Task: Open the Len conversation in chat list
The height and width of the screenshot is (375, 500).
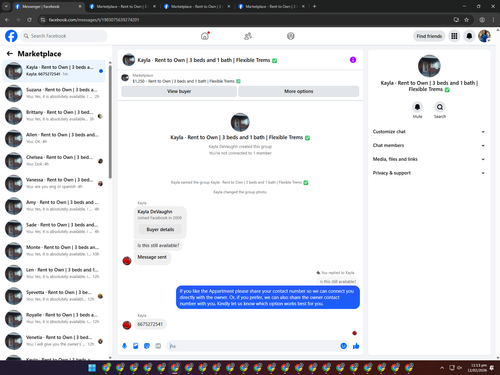Action: pos(54,273)
